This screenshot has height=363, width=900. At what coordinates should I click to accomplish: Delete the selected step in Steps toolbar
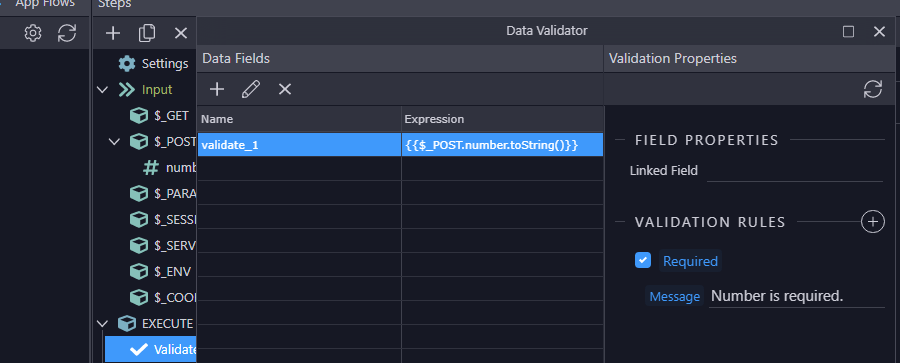(181, 33)
